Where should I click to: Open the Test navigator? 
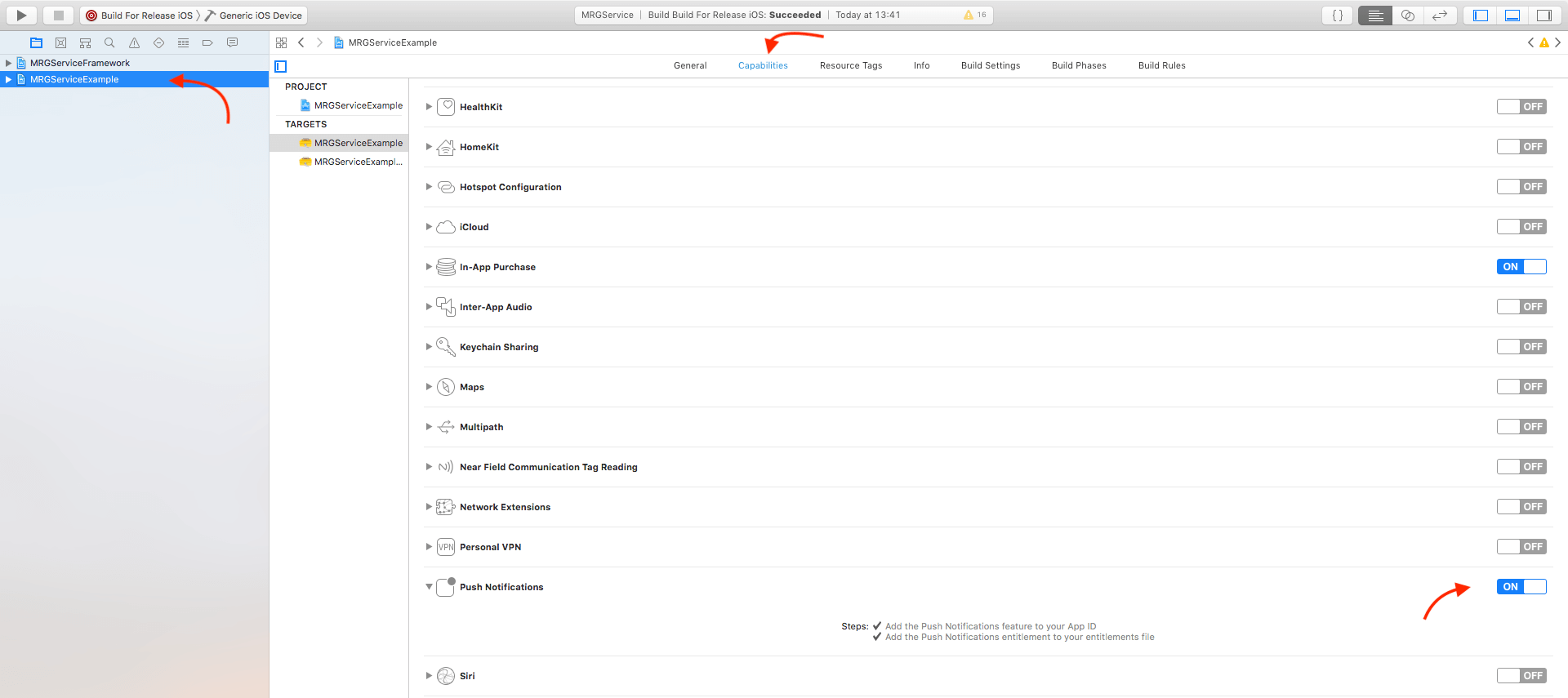pos(158,42)
